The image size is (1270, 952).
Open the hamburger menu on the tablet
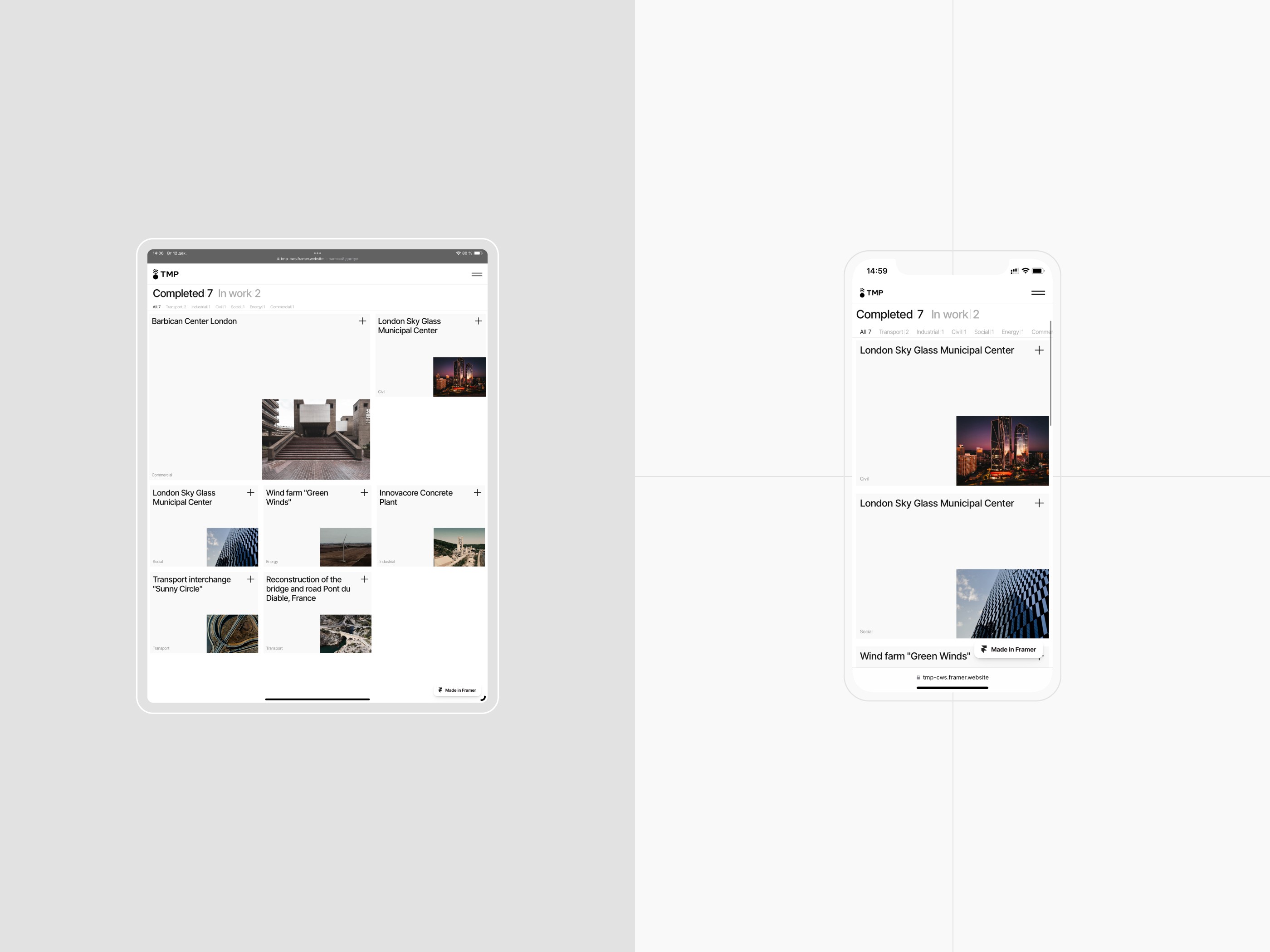tap(477, 274)
